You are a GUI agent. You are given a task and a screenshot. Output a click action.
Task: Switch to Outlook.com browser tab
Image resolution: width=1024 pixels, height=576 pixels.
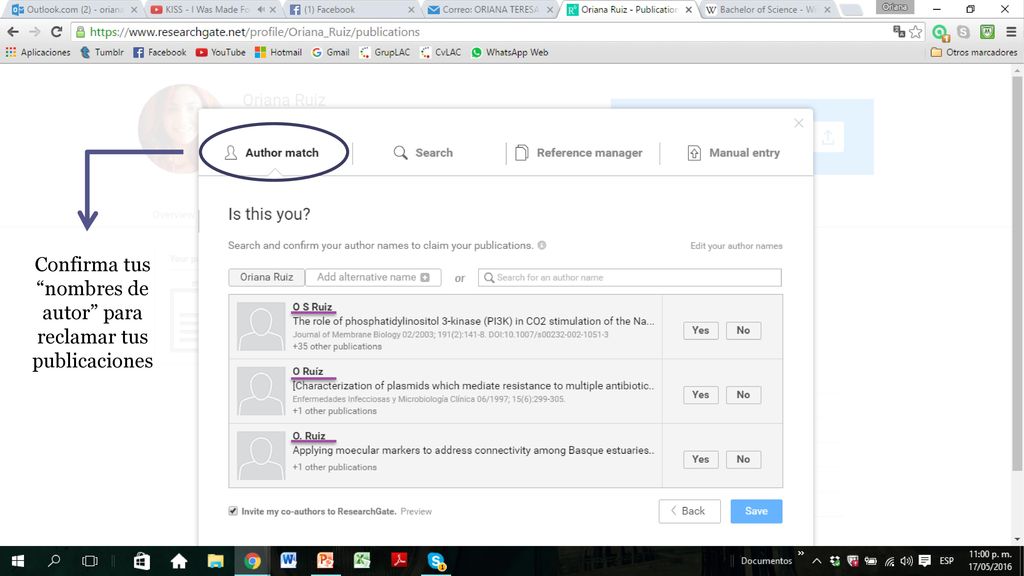74,10
